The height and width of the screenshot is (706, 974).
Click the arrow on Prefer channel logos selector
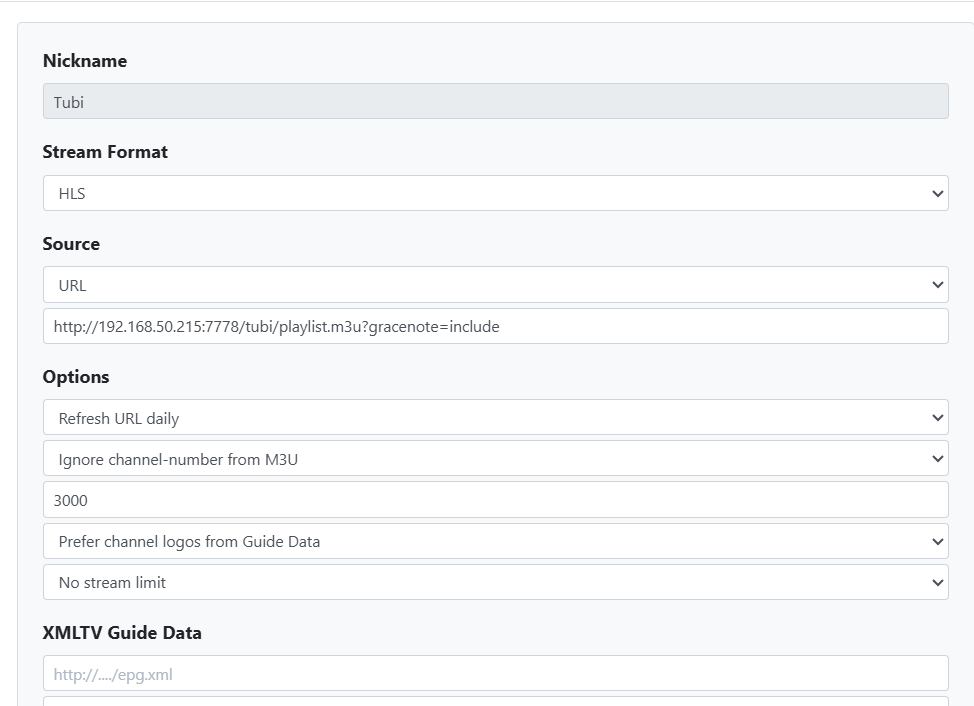(937, 541)
